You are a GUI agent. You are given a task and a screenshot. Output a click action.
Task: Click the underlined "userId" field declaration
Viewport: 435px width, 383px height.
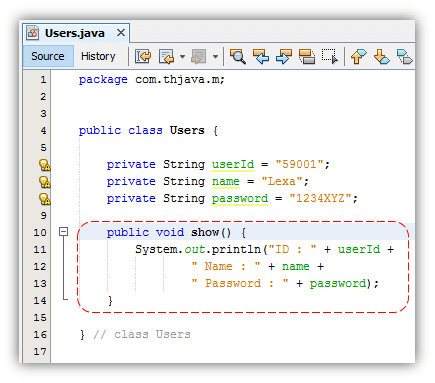pyautogui.click(x=233, y=165)
